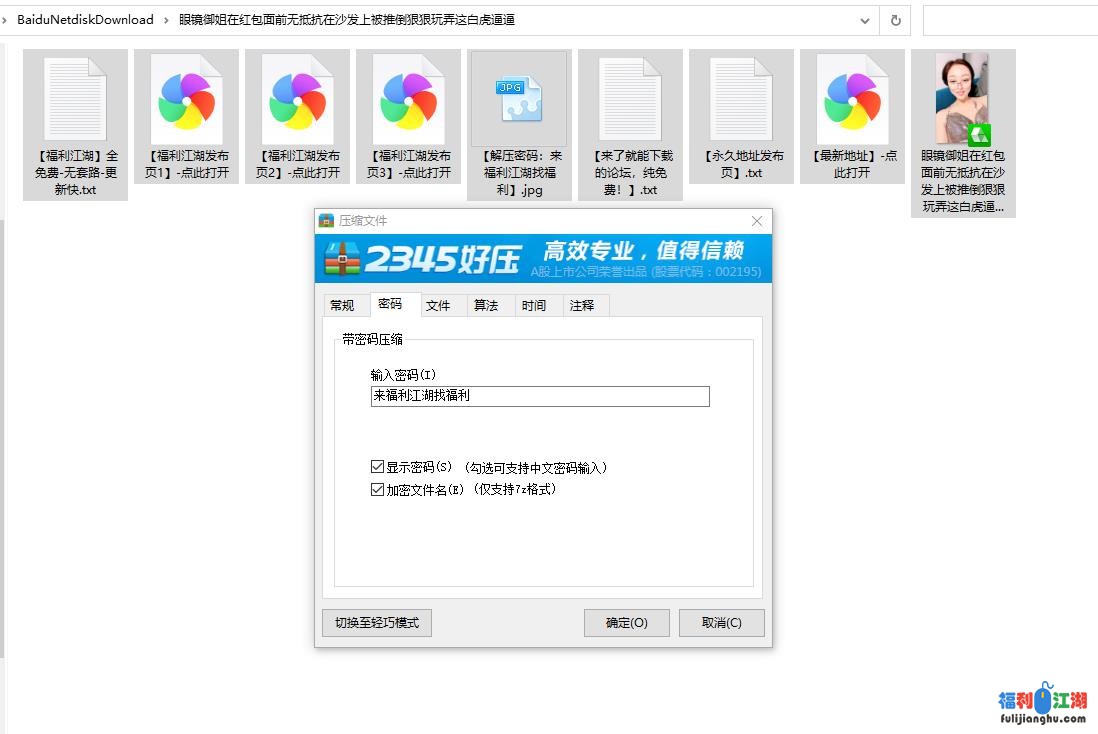
Task: Select the 解压密码 JPG file icon
Action: pos(519,100)
